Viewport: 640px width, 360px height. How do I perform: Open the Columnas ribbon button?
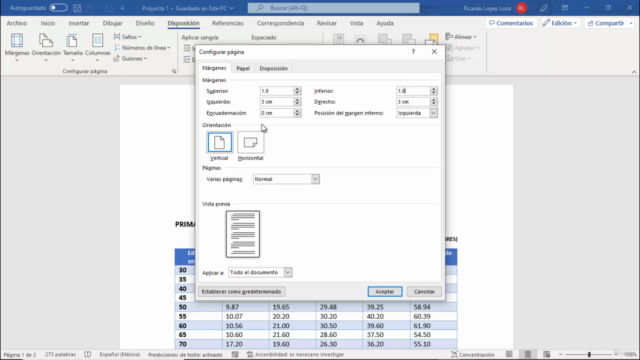point(98,47)
